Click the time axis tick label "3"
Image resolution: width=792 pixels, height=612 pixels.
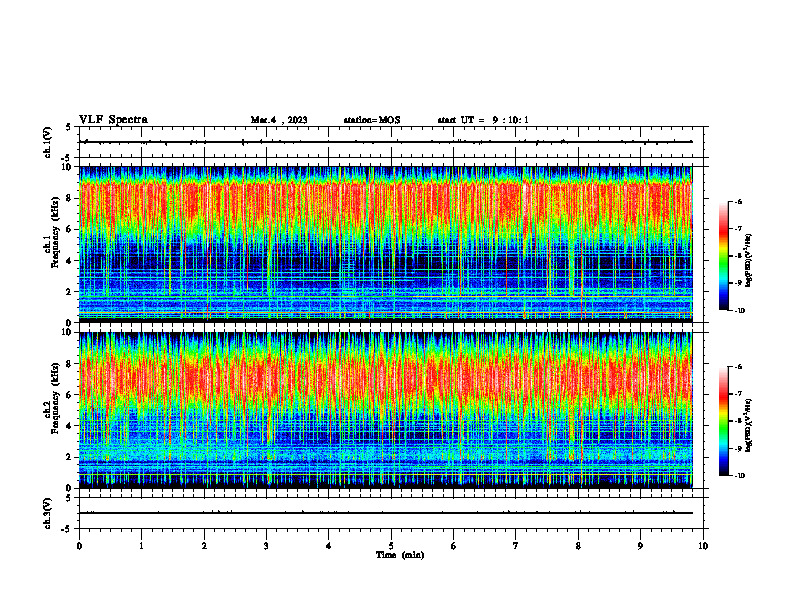click(266, 546)
